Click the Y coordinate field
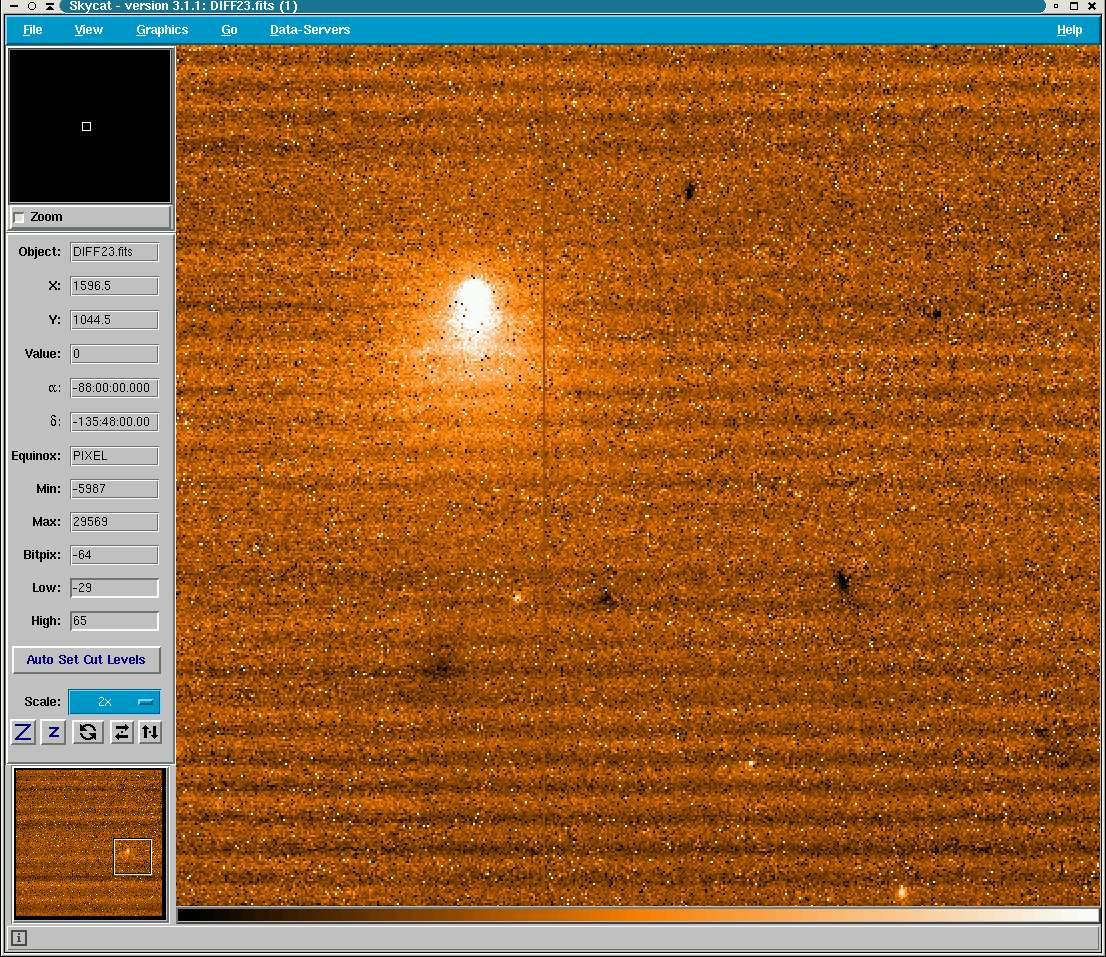1106x957 pixels. pos(114,319)
